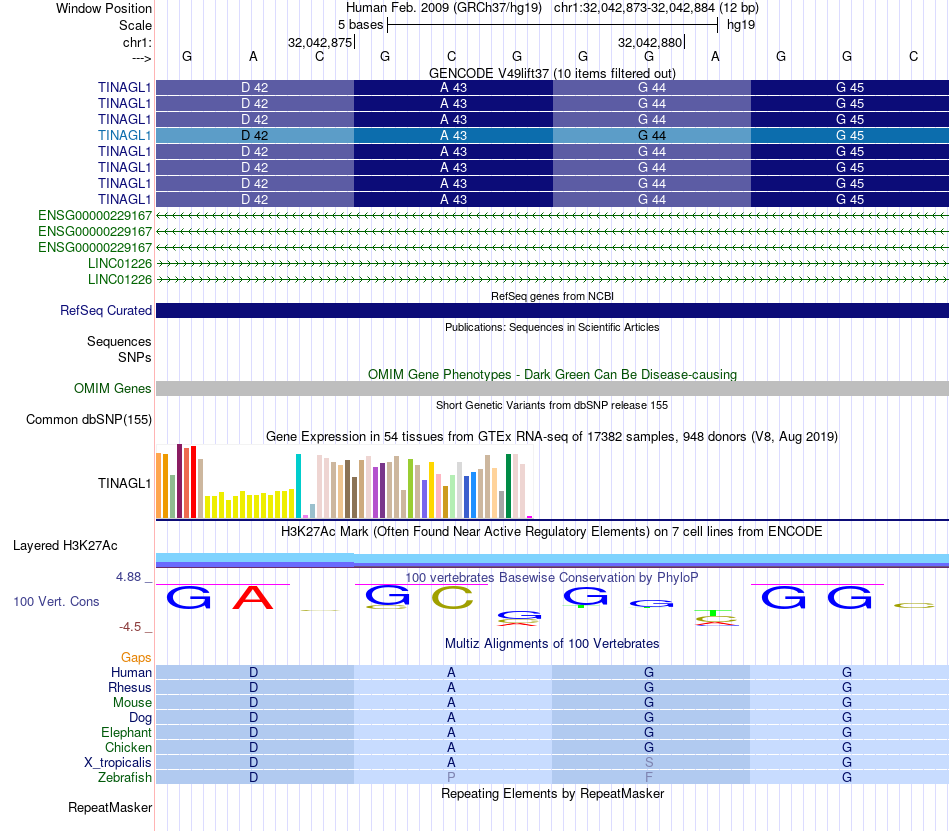The height and width of the screenshot is (831, 950).
Task: Select the Human alignment row label
Action: (131, 672)
